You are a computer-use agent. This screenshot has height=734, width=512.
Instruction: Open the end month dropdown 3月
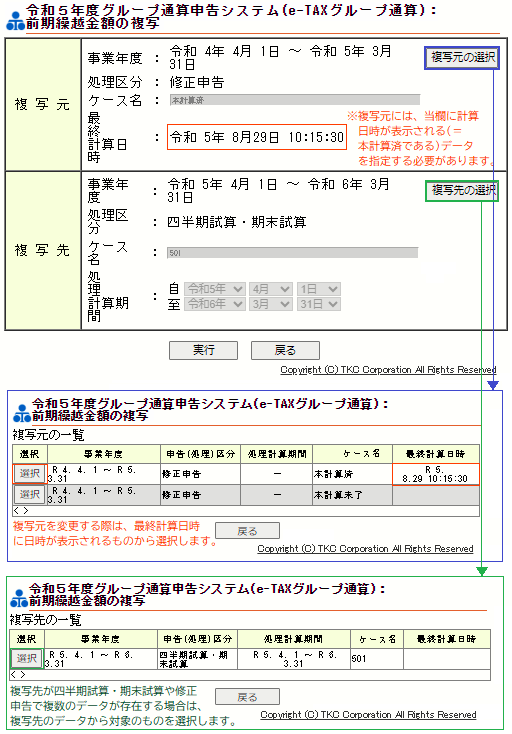click(x=271, y=304)
